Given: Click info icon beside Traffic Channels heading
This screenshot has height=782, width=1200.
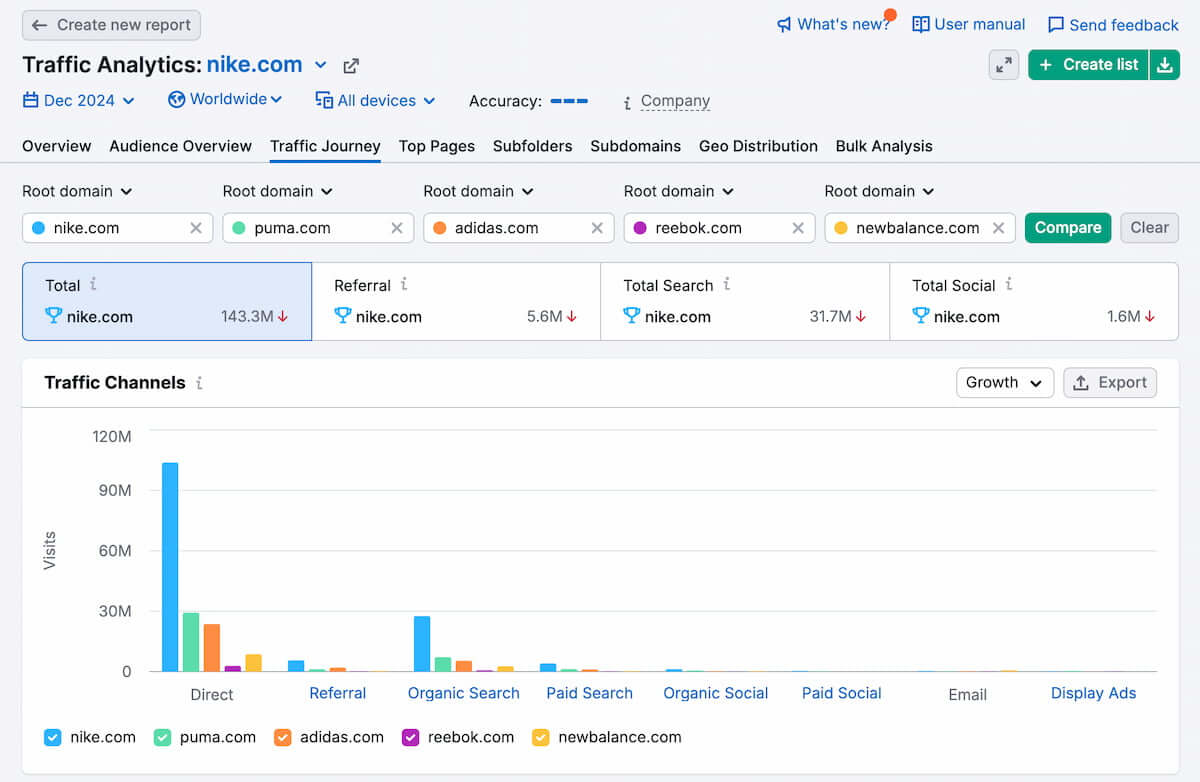Looking at the screenshot, I should pyautogui.click(x=199, y=383).
